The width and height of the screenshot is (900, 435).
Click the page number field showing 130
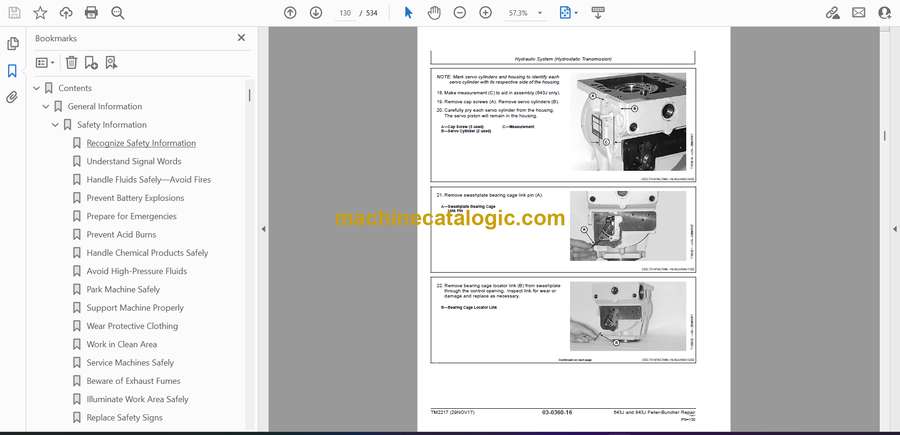(345, 13)
